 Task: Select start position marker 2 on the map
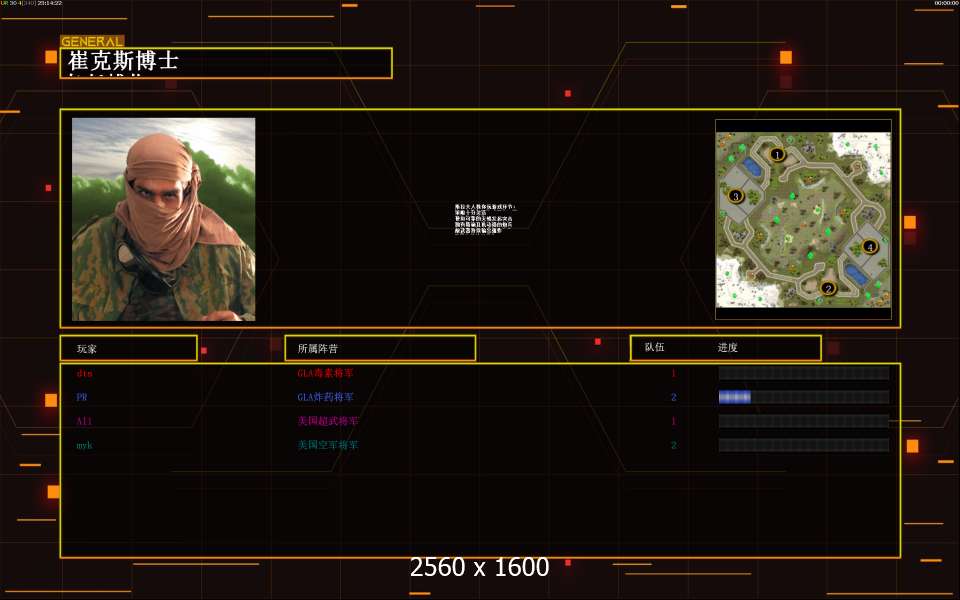point(828,288)
